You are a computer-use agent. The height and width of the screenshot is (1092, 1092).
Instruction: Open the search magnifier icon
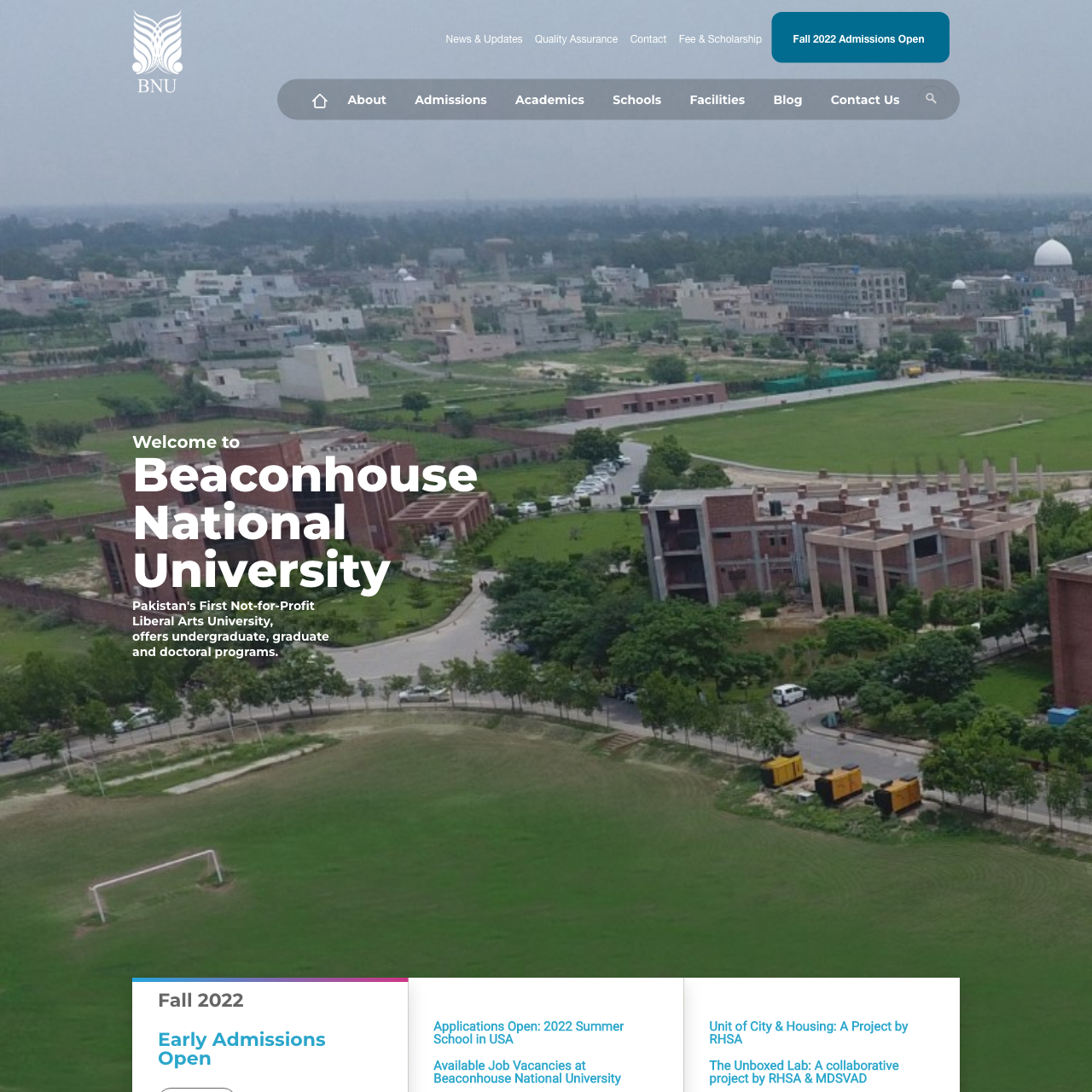(931, 99)
